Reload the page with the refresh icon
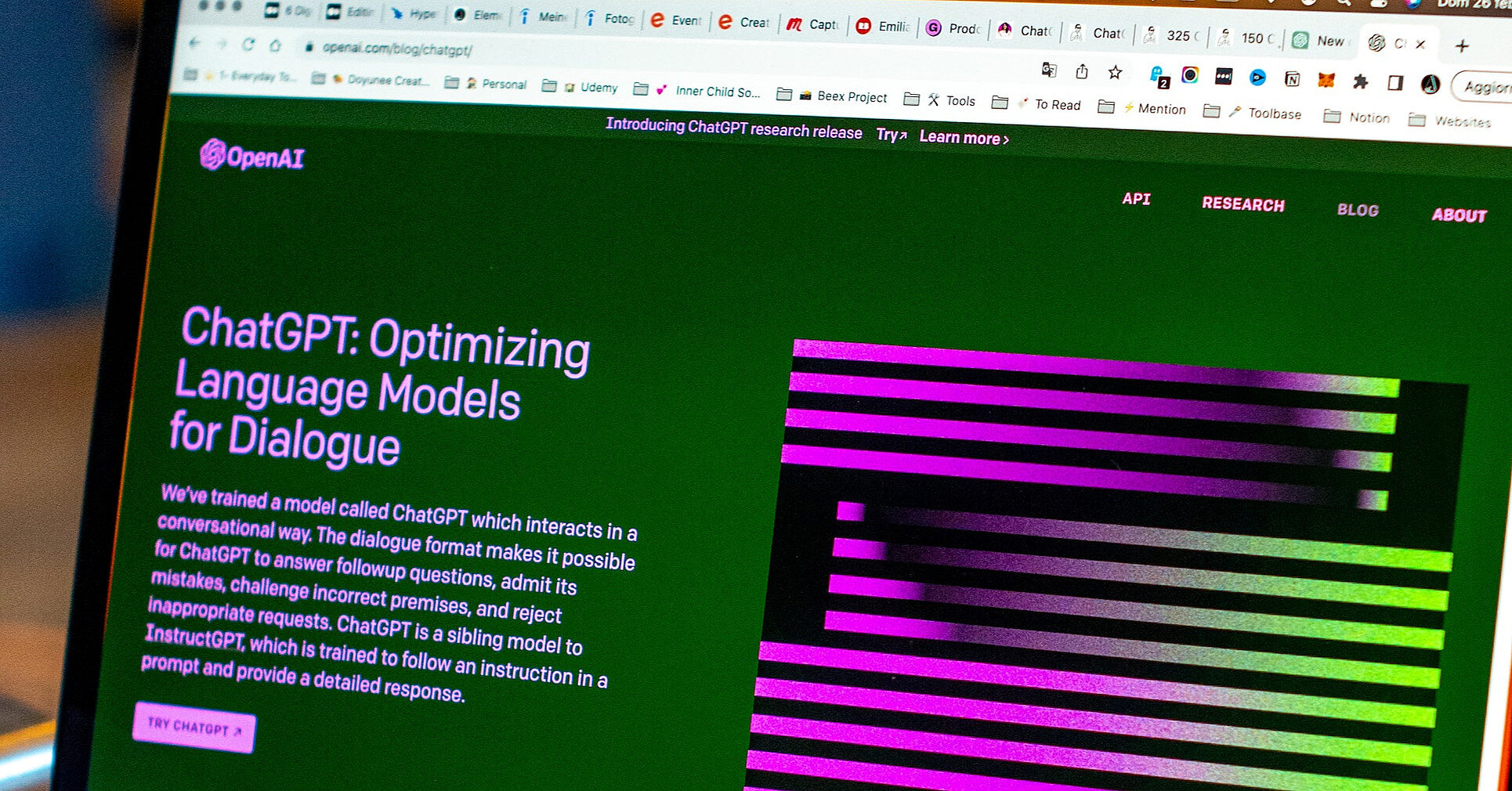 (x=248, y=45)
